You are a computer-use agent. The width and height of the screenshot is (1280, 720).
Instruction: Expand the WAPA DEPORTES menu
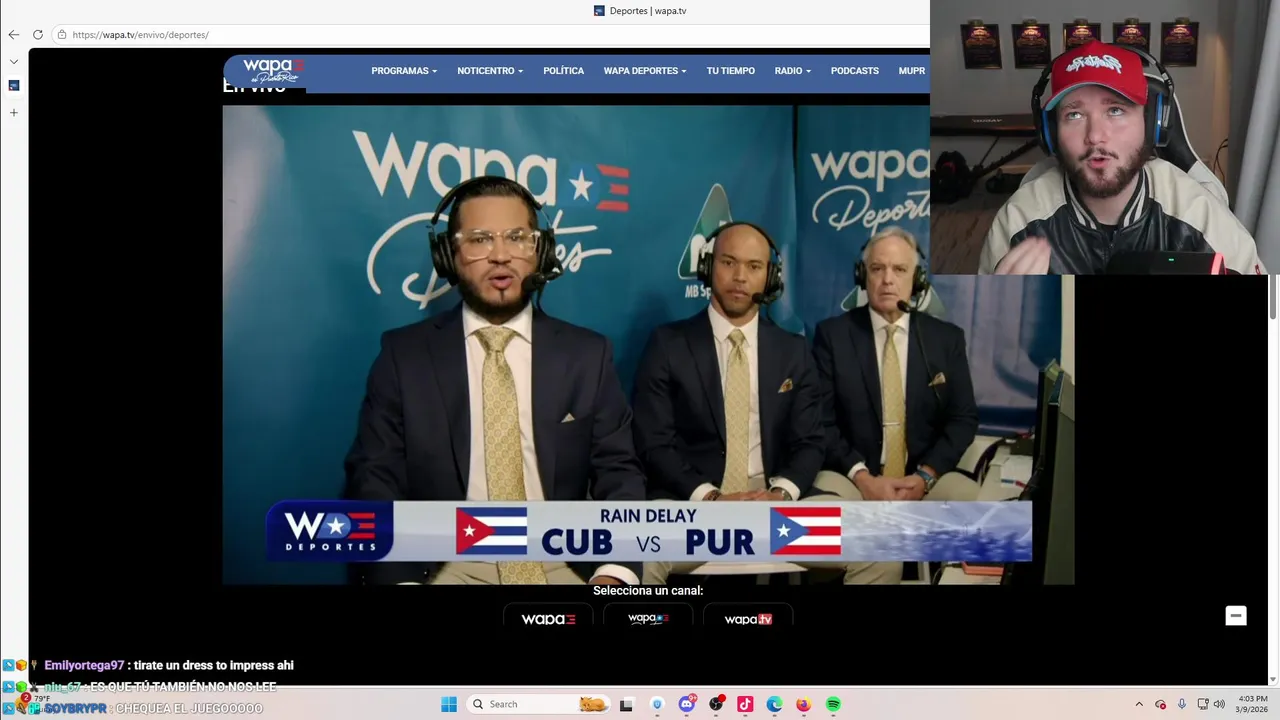(645, 71)
